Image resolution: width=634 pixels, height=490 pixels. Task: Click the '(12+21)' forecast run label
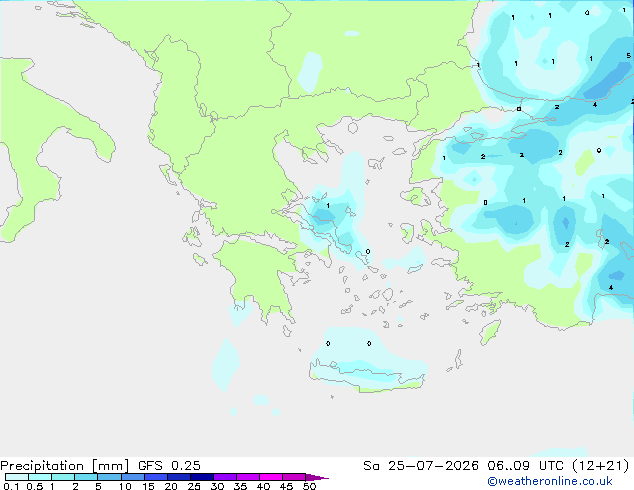coord(601,466)
